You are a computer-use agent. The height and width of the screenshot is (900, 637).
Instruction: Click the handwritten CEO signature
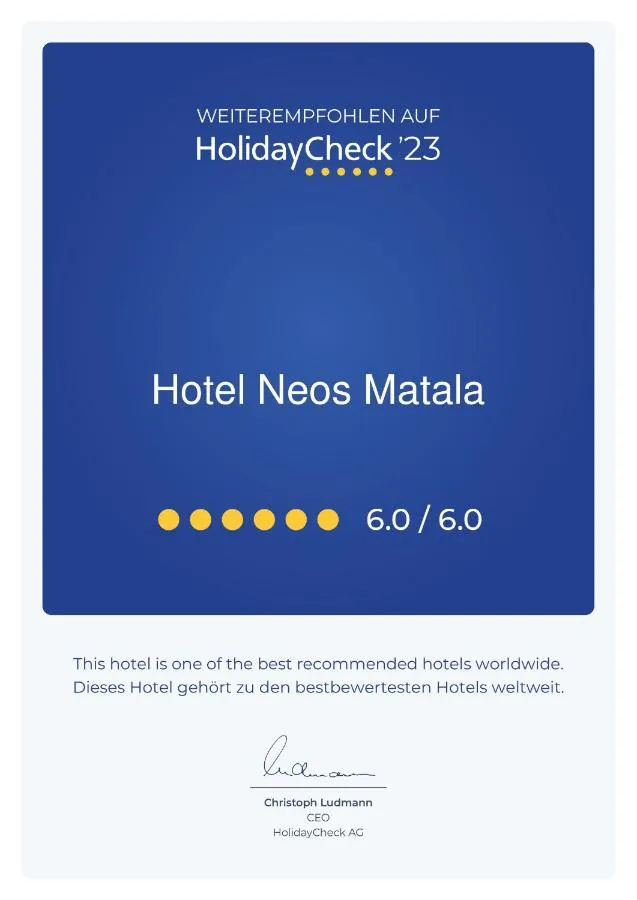coord(312,762)
